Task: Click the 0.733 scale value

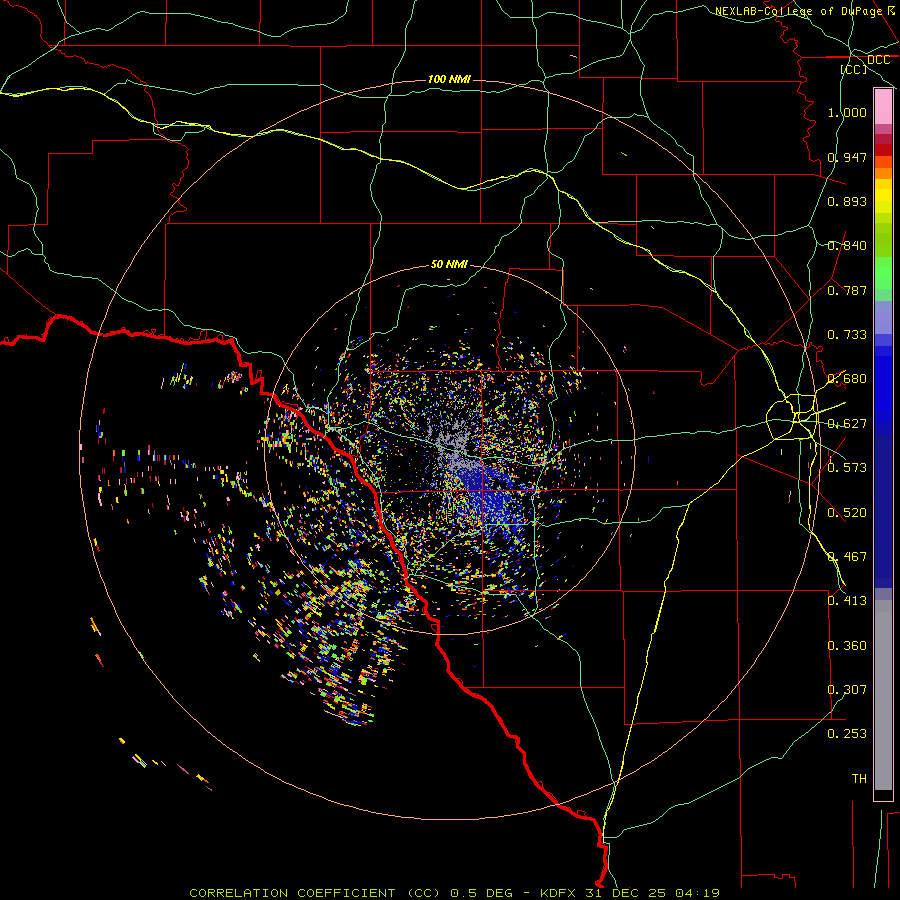Action: click(x=847, y=335)
